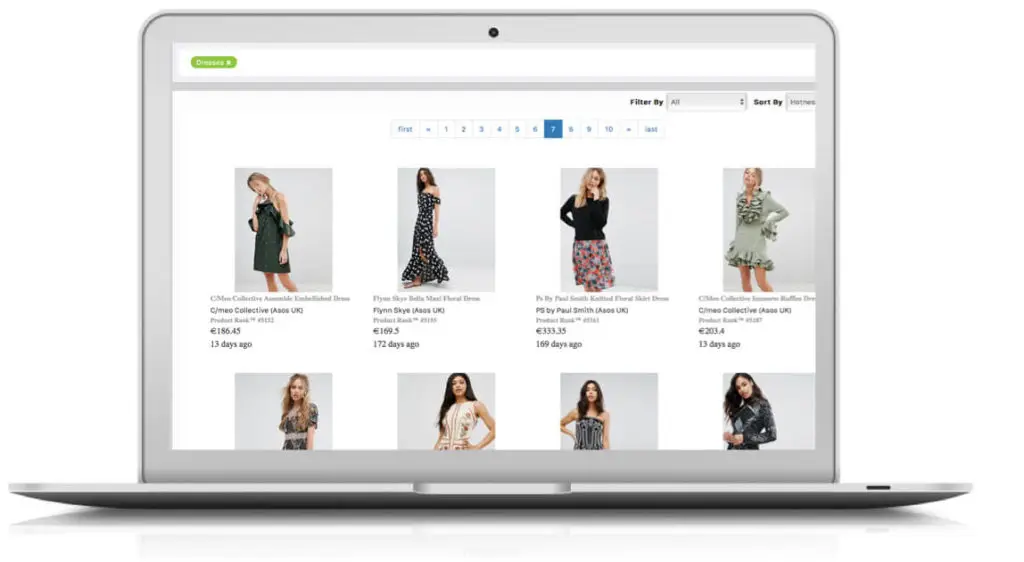Click the Ps By Paul Smith Knitted dress title

(x=602, y=298)
